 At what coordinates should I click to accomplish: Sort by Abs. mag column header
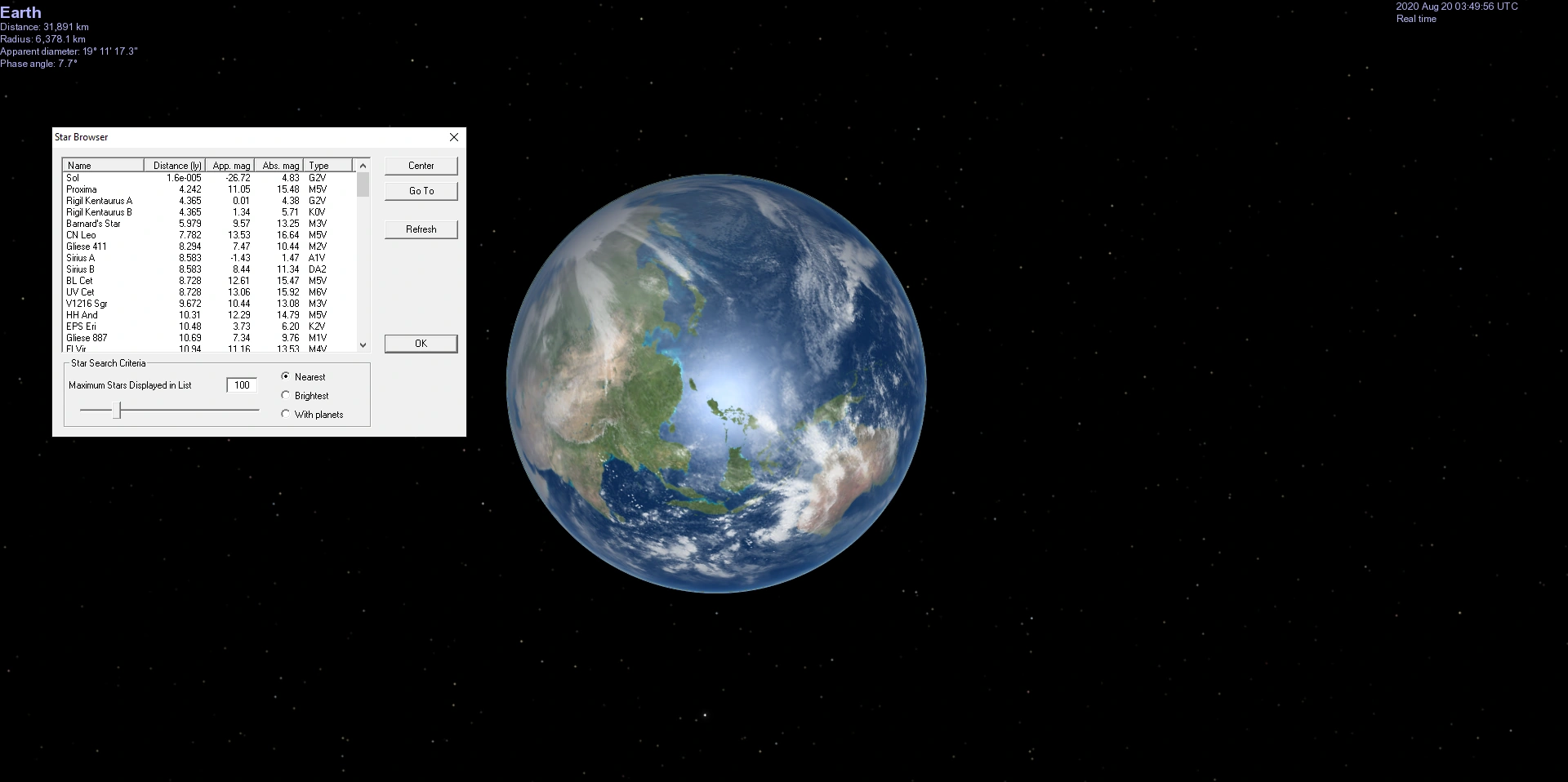coord(279,166)
